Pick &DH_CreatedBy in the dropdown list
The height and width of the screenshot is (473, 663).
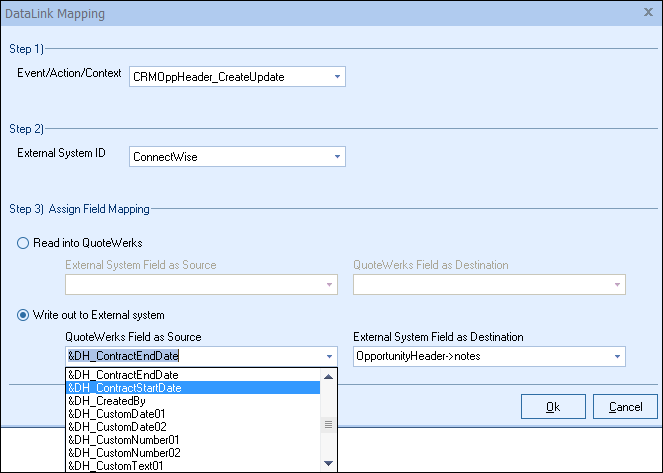pyautogui.click(x=190, y=400)
